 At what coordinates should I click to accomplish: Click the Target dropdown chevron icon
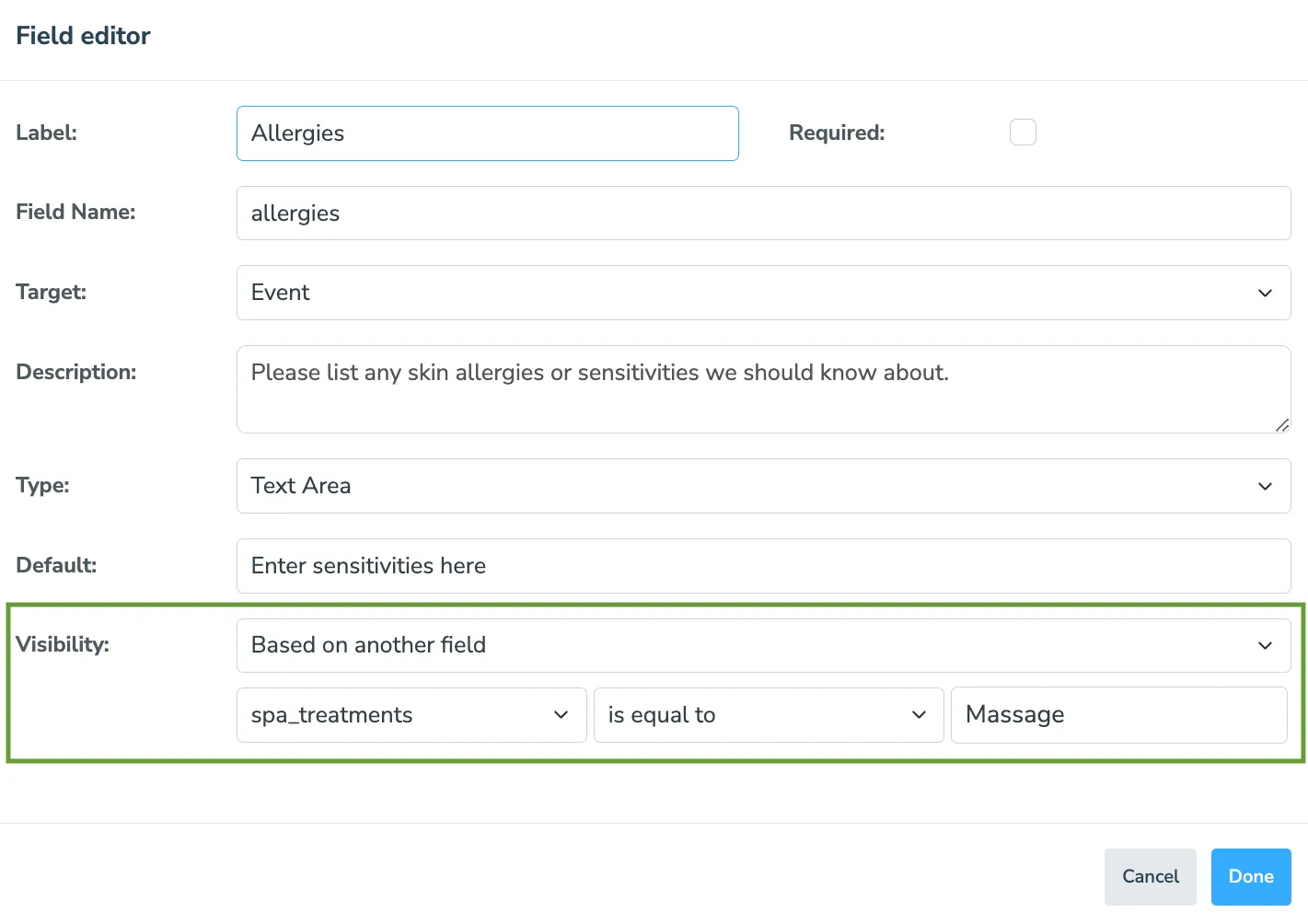point(1266,293)
